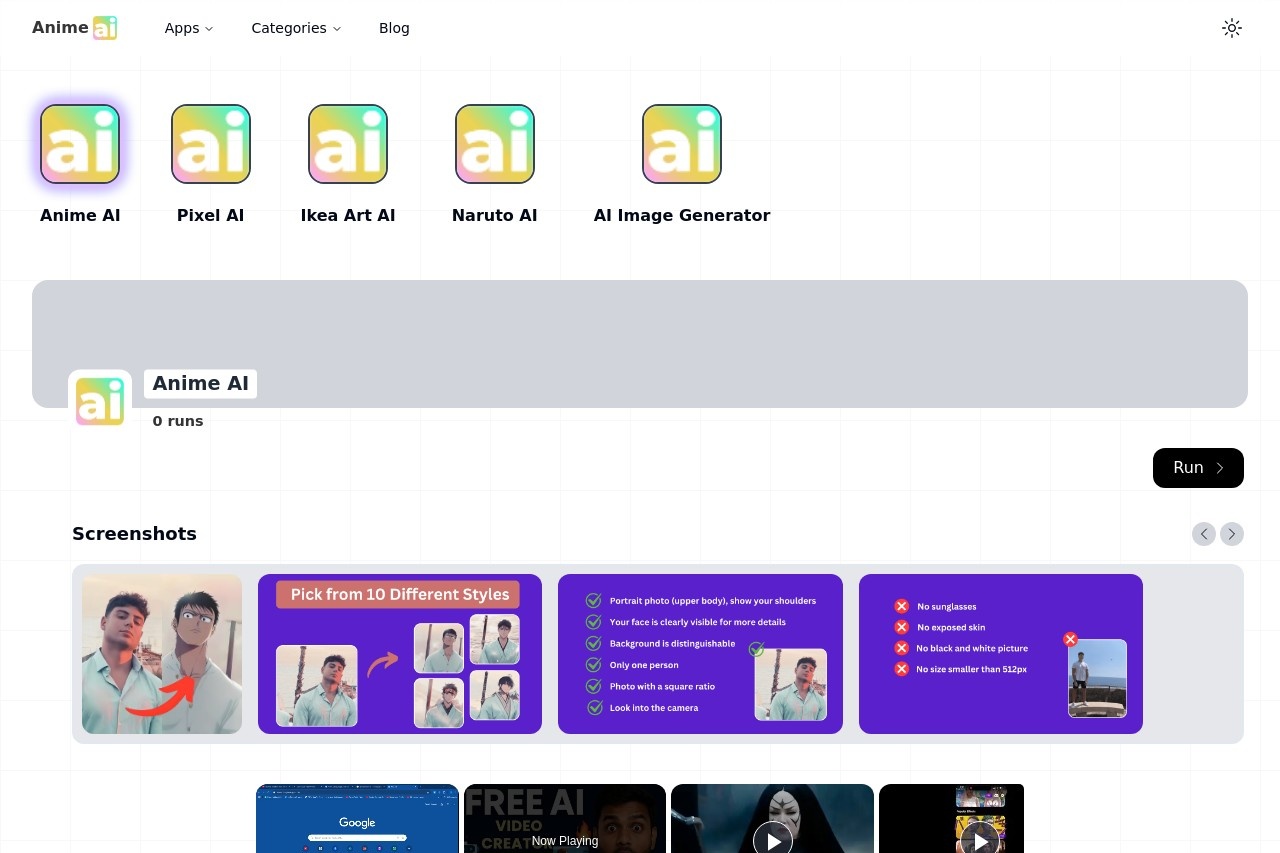Open the Anime AI text link
Viewport: 1280px width, 853px height.
80,215
